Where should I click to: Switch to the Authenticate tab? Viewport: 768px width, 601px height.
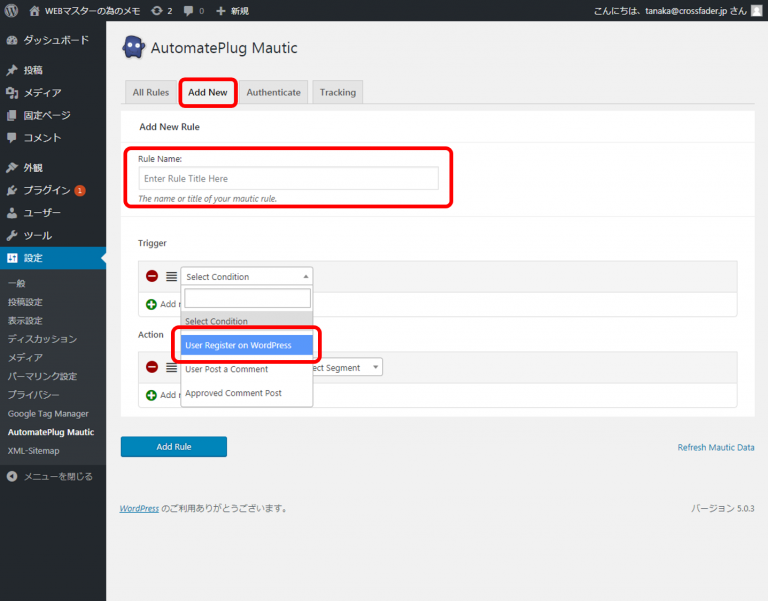pos(273,92)
